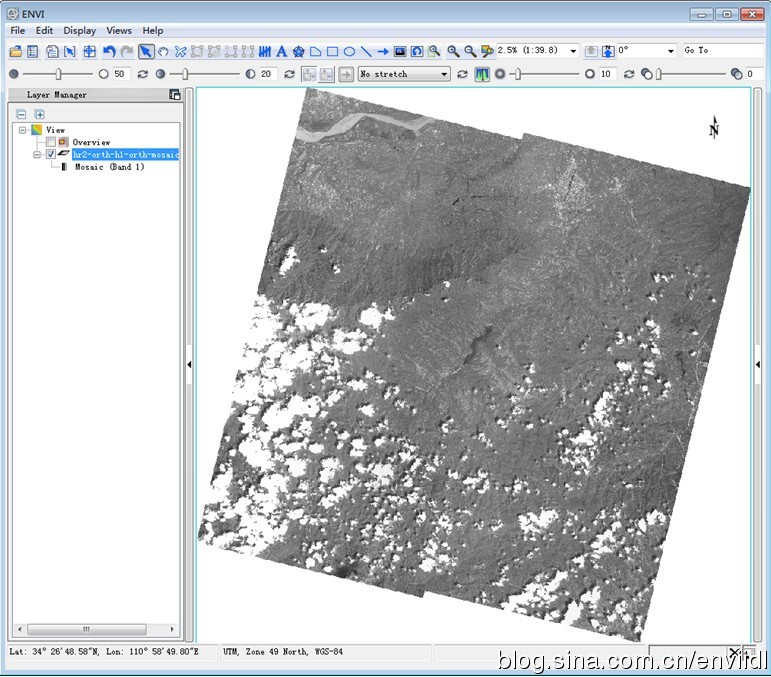The image size is (771, 677).
Task: Click the zoom in magnifier icon
Action: (452, 51)
